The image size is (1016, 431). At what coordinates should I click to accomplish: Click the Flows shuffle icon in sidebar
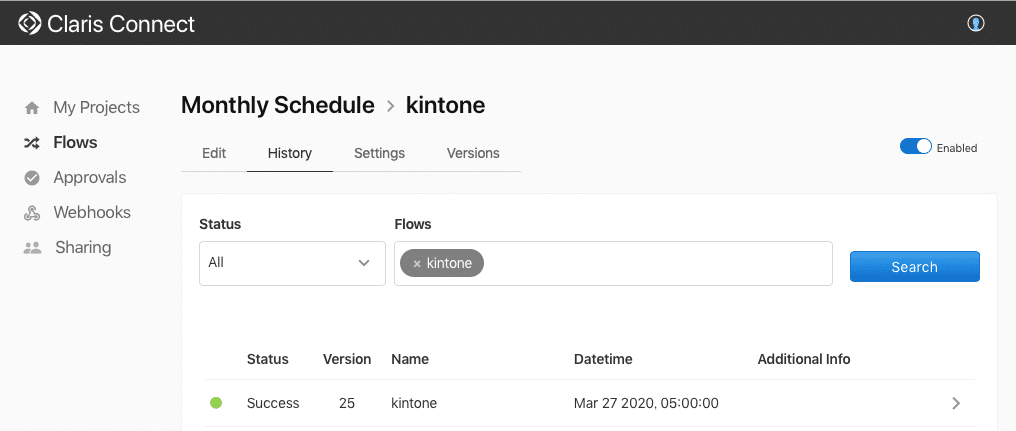(x=32, y=143)
